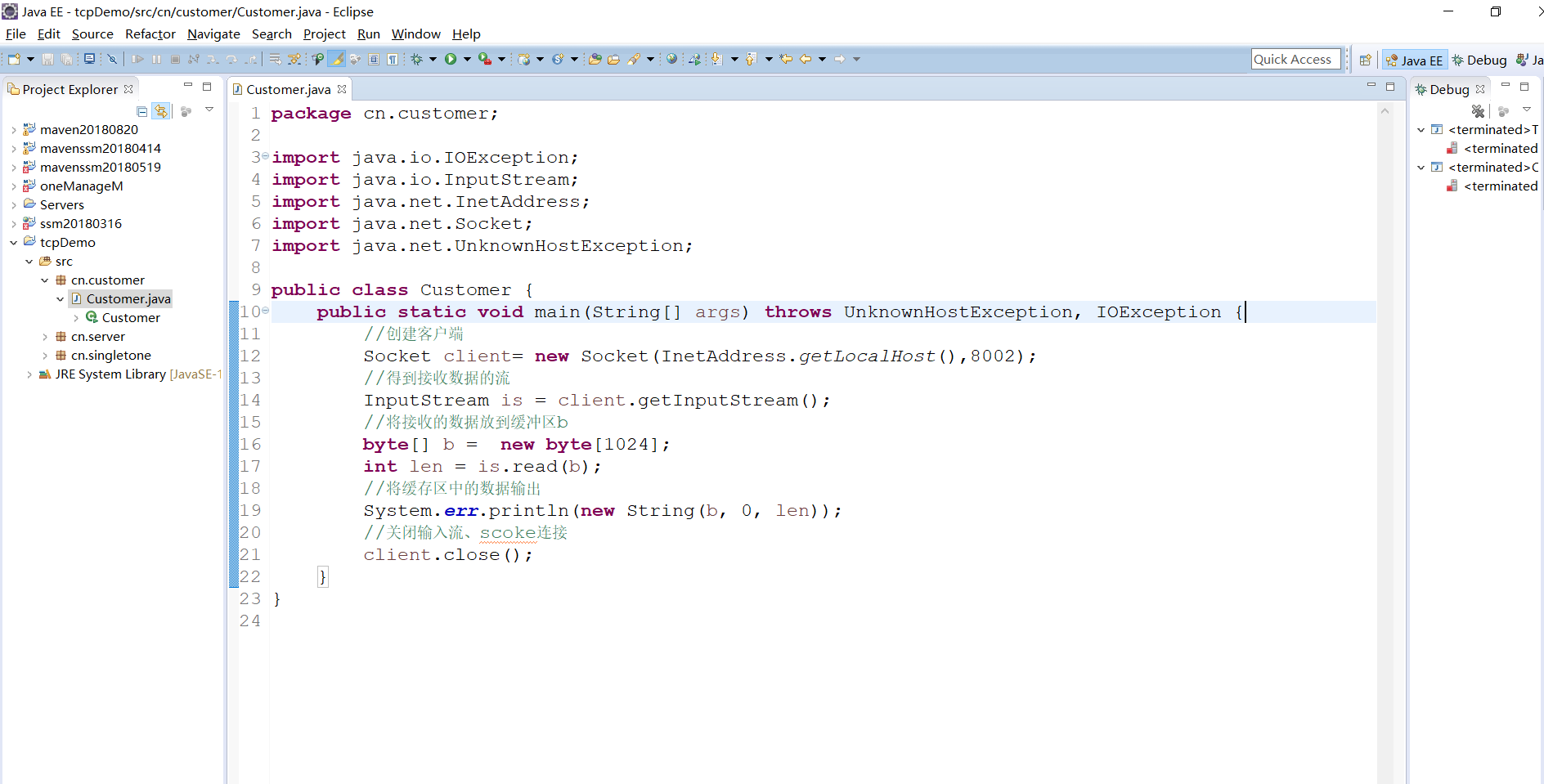Click the Terminate stop icon
Screen dimensions: 1544x784
coord(175,59)
